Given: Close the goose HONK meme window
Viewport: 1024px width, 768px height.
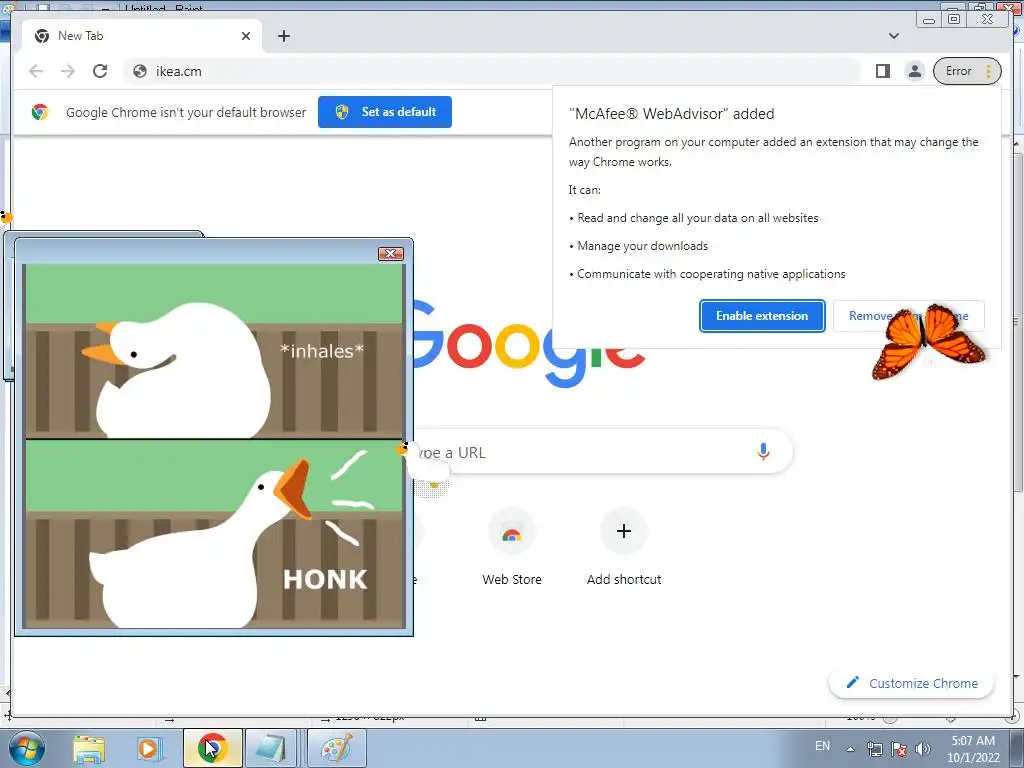Looking at the screenshot, I should tap(391, 253).
